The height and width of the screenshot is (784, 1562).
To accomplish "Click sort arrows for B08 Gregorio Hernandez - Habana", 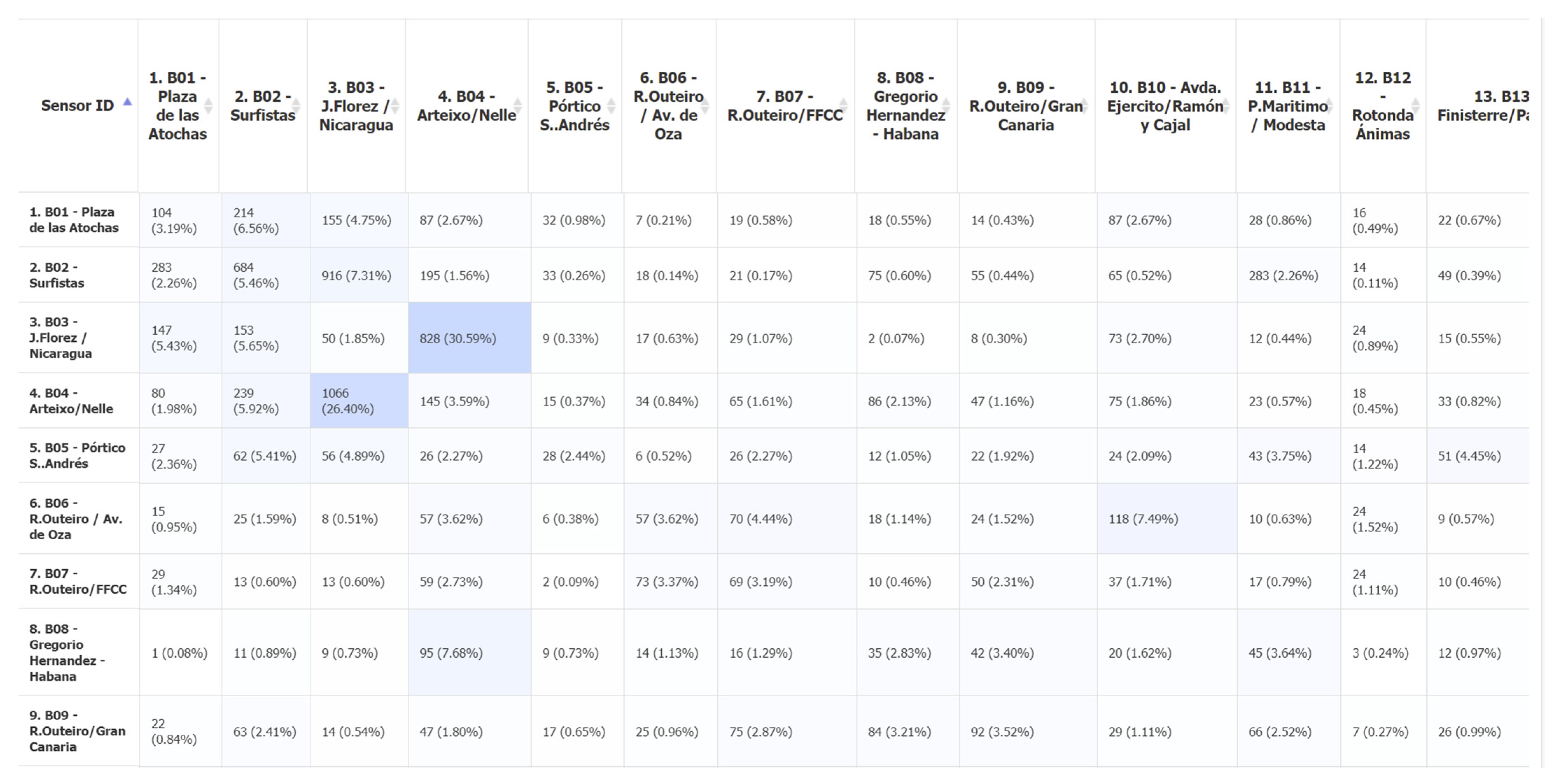I will [x=946, y=105].
